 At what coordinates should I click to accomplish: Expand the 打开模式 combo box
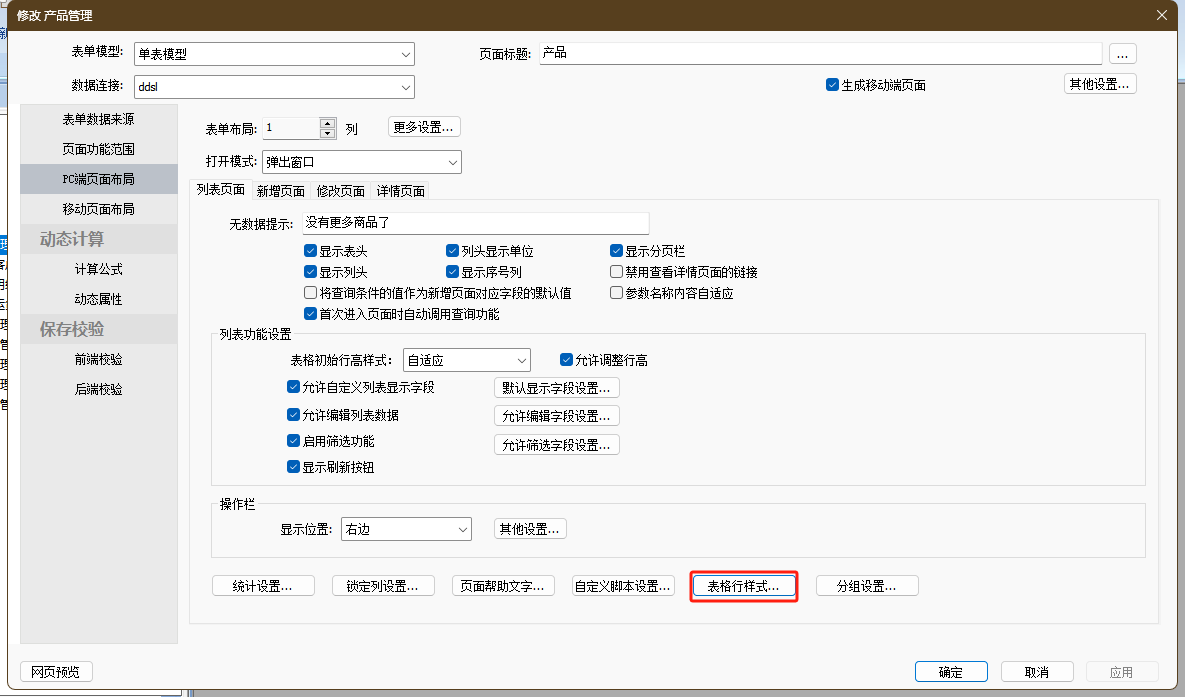coord(452,162)
